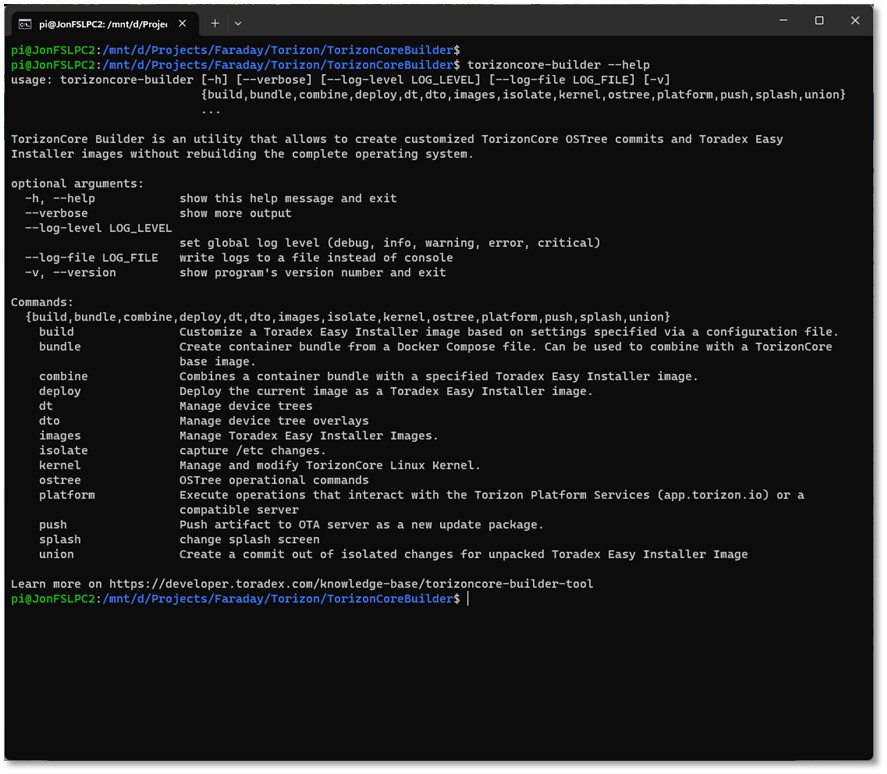This screenshot has width=887, height=774.
Task: Click 'write logs to a file' description
Action: click(316, 258)
